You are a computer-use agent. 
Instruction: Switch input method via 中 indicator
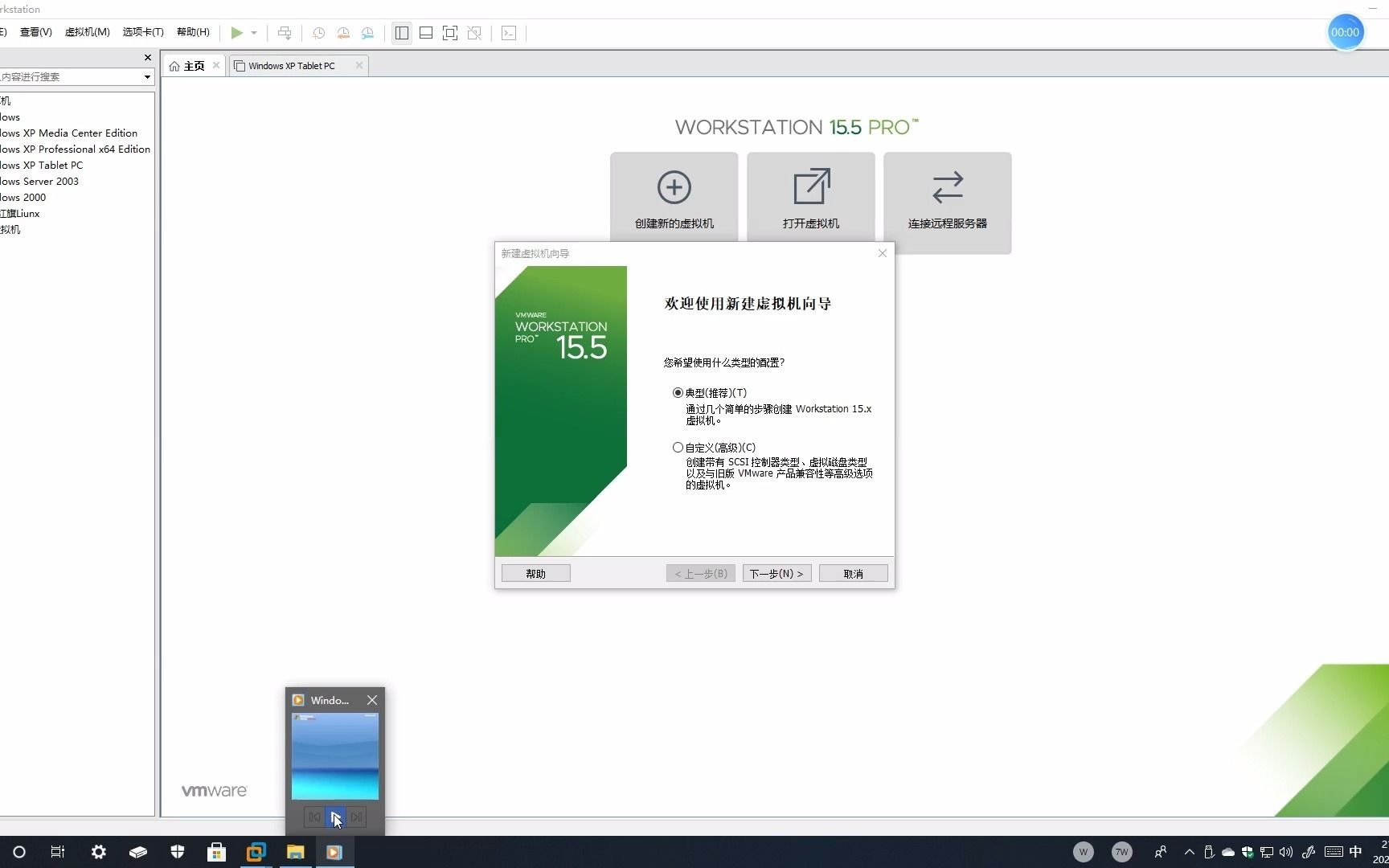1356,852
